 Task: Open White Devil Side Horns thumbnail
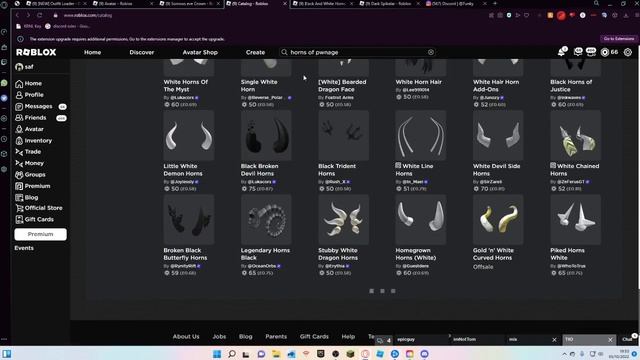tap(498, 136)
